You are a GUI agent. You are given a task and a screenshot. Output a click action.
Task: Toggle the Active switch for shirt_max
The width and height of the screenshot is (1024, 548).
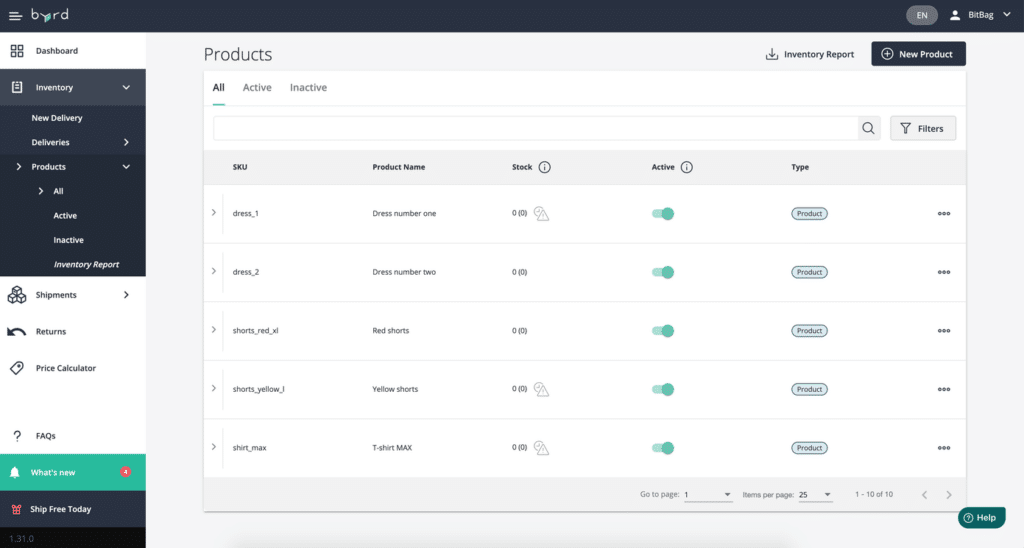pos(663,448)
